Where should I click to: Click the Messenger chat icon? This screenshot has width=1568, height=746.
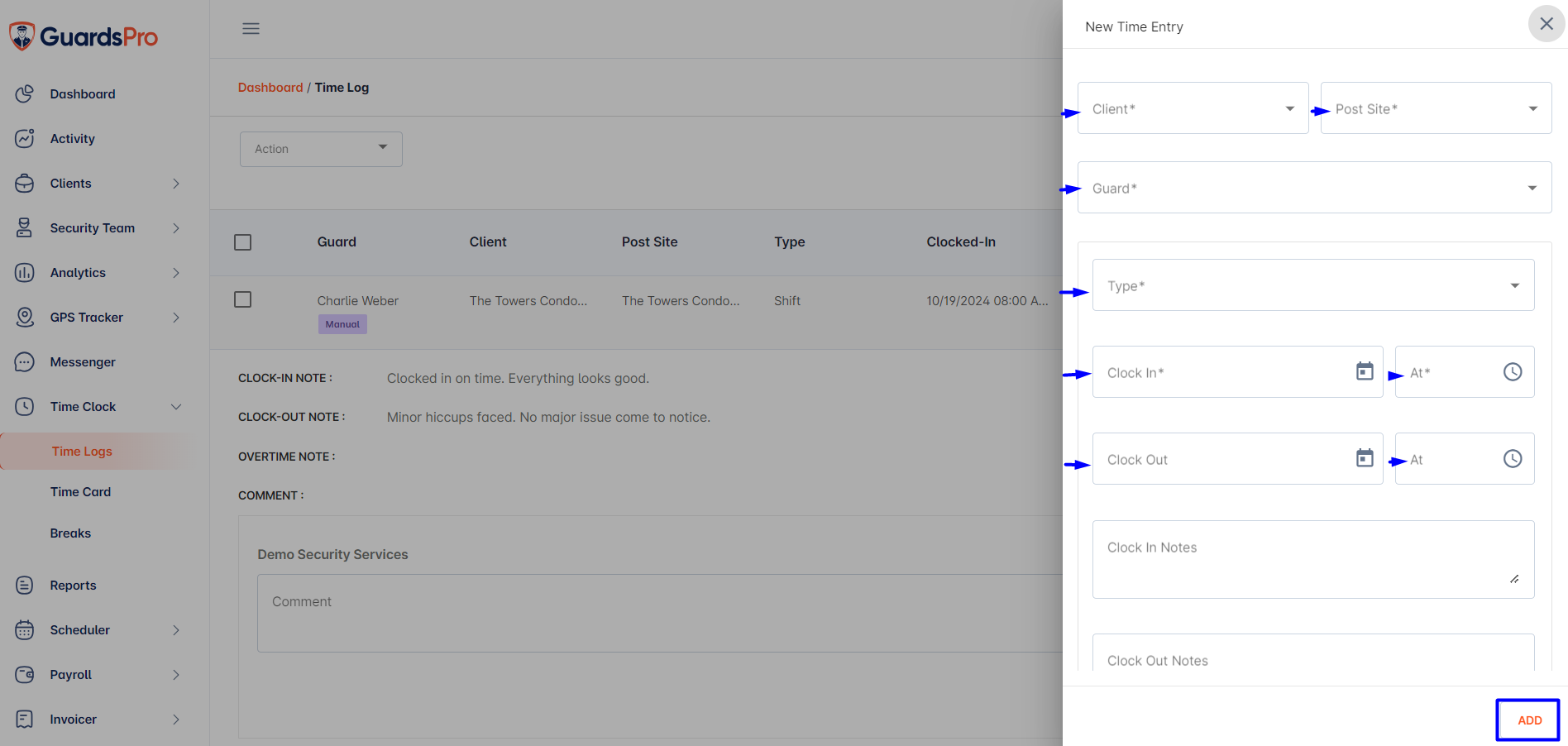tap(25, 362)
